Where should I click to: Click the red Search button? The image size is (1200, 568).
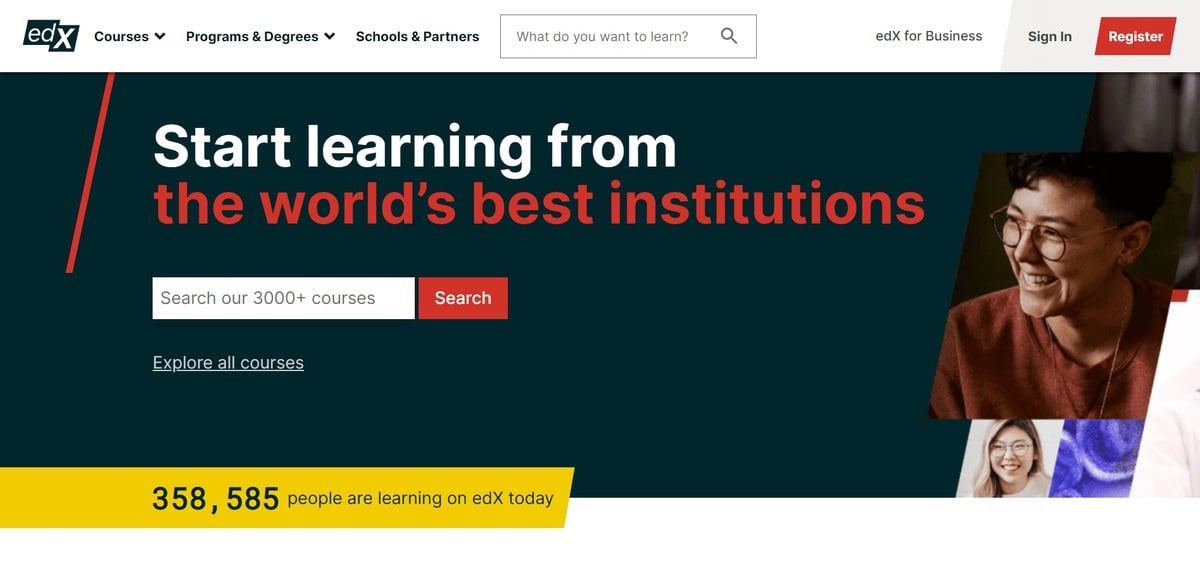(x=463, y=298)
